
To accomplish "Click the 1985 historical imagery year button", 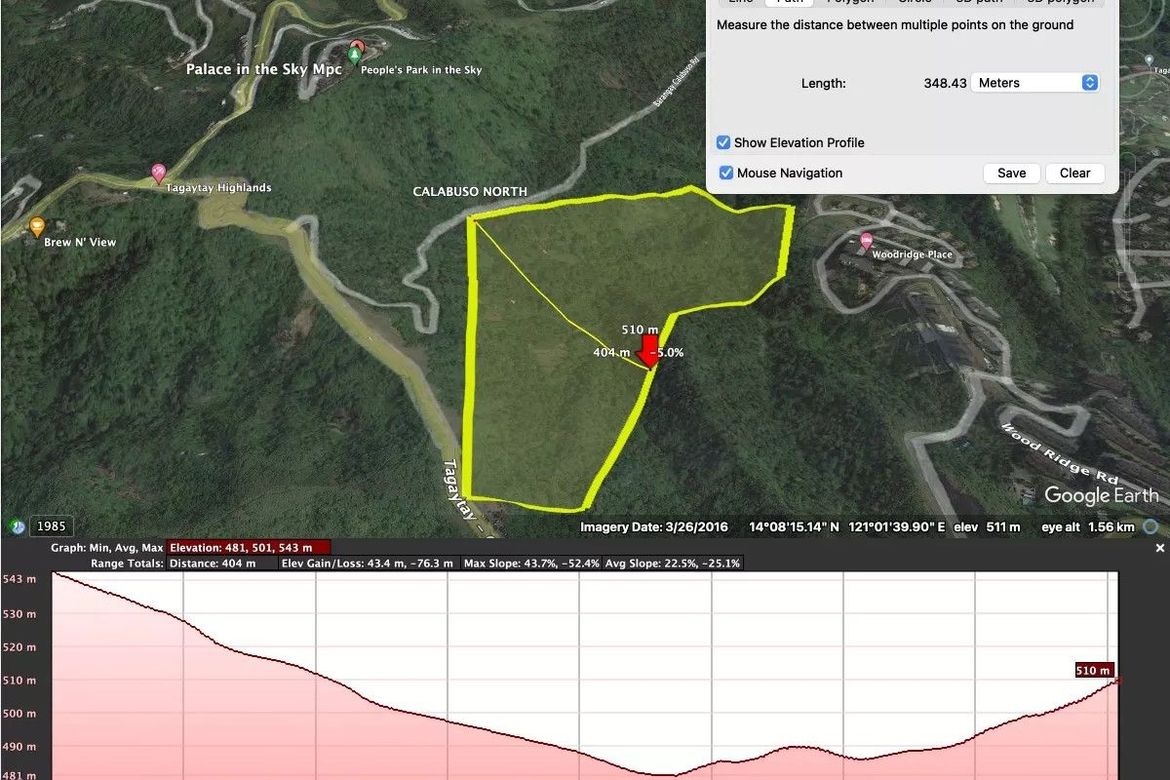I will [51, 526].
